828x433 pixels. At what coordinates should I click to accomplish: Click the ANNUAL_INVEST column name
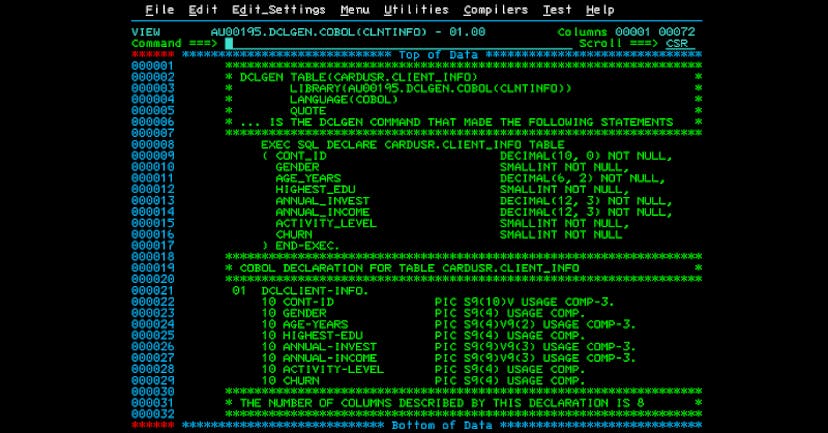click(x=323, y=201)
